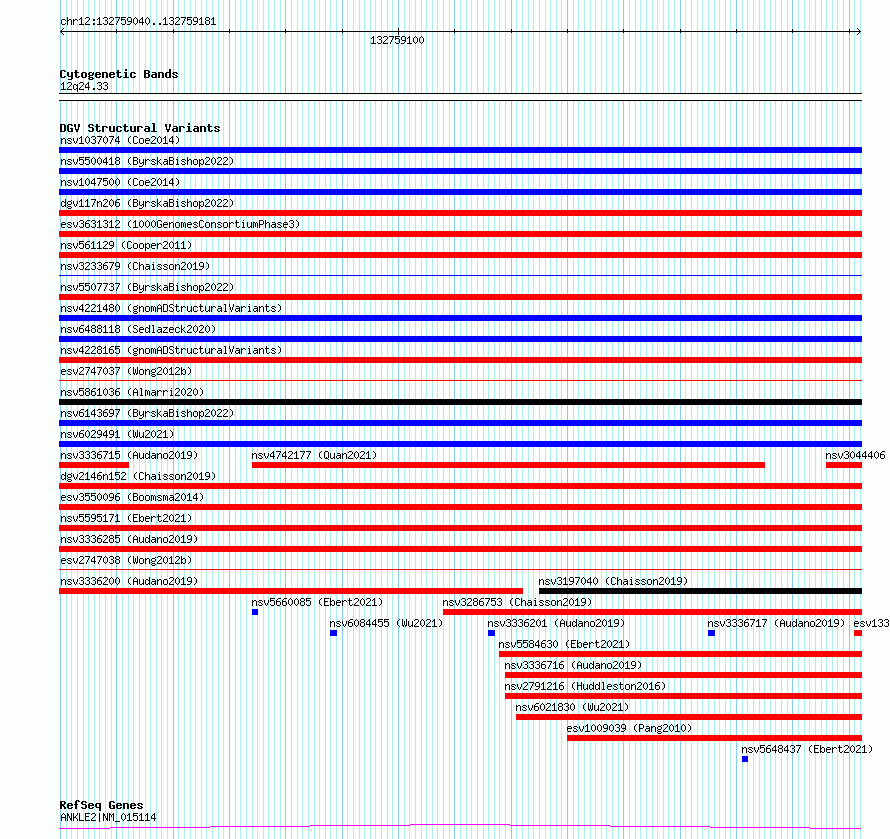Select the blue bar under nsv6029491

[460, 444]
